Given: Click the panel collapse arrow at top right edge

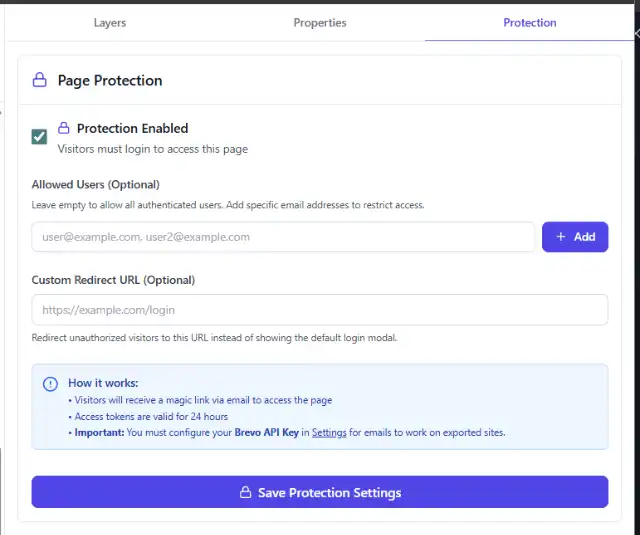Looking at the screenshot, I should tap(636, 33).
